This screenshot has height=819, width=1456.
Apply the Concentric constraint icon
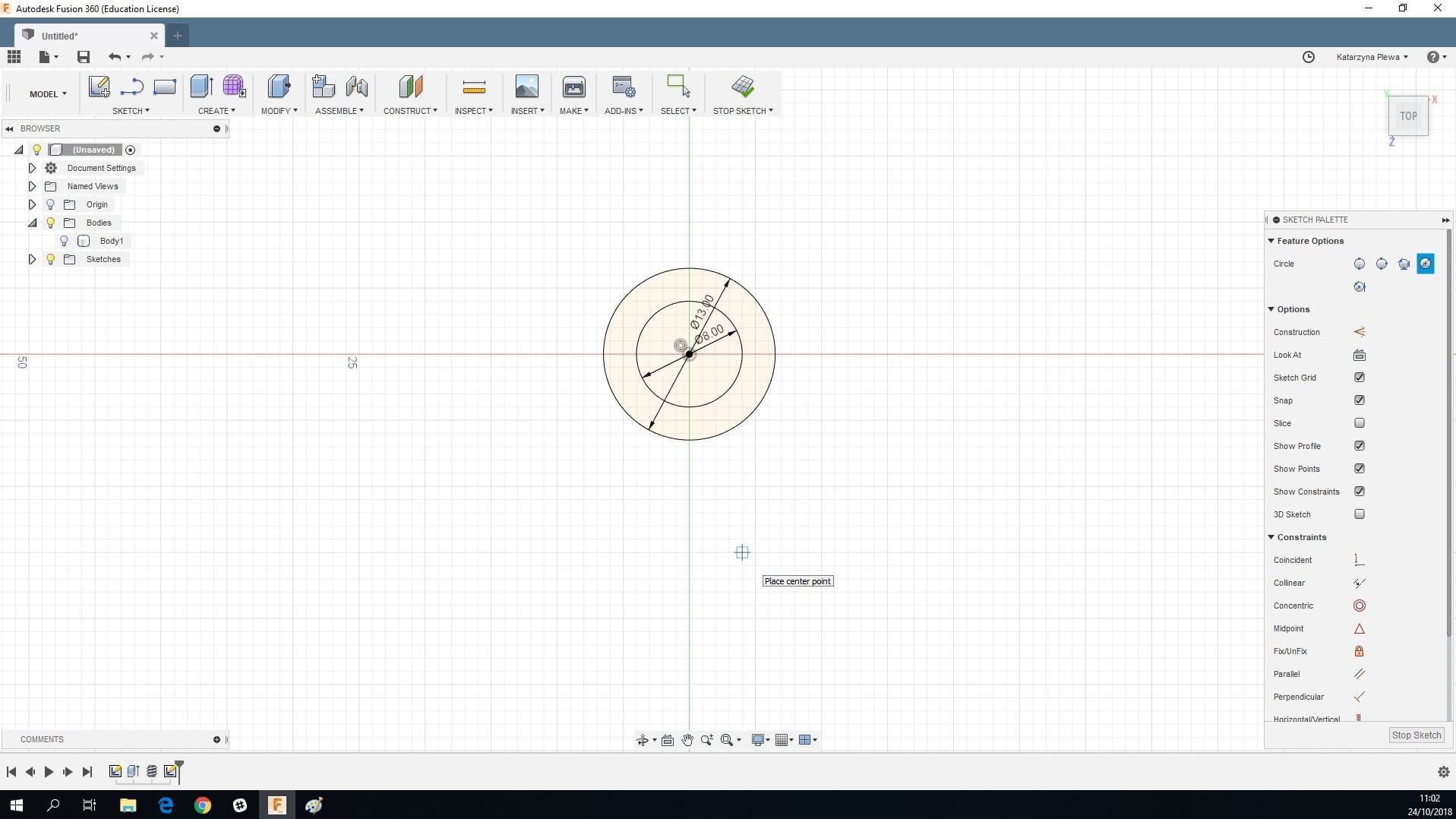pyautogui.click(x=1359, y=606)
